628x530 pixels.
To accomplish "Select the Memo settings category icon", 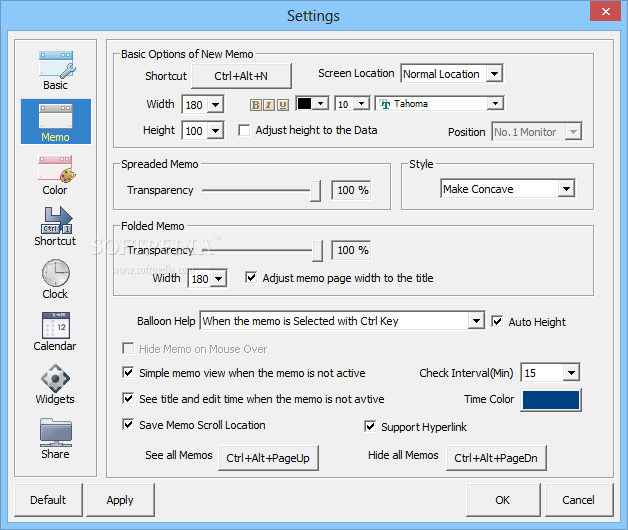I will (56, 121).
